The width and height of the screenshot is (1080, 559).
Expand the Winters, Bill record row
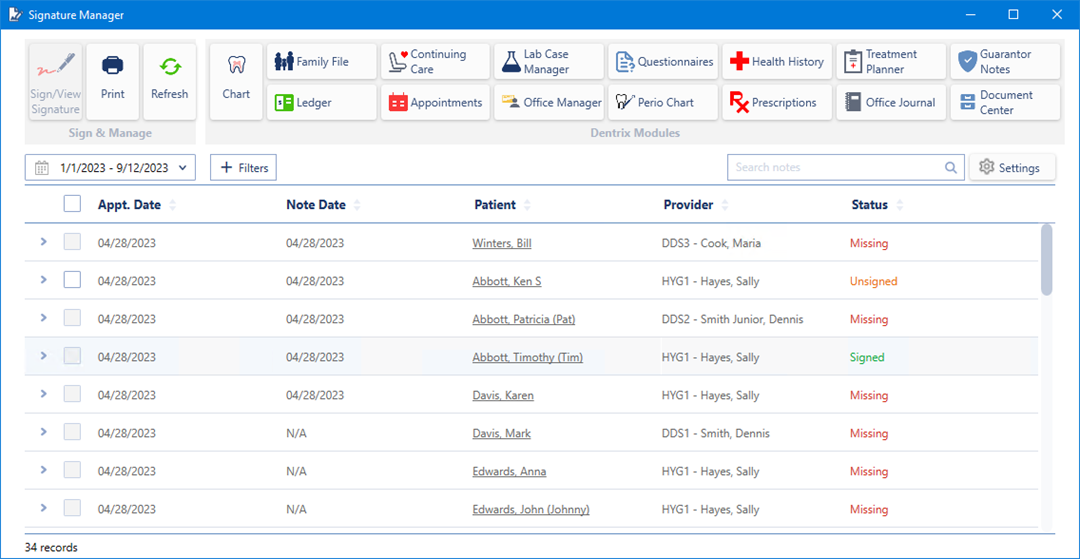[x=43, y=242]
